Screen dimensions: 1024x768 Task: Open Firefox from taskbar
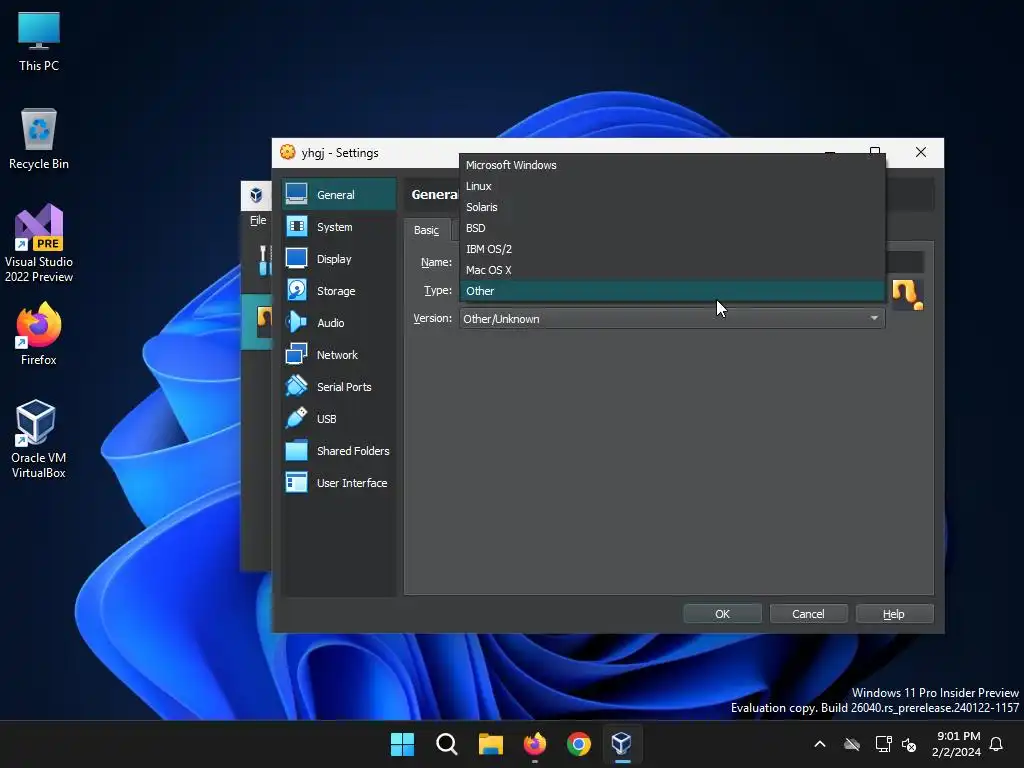tap(535, 744)
